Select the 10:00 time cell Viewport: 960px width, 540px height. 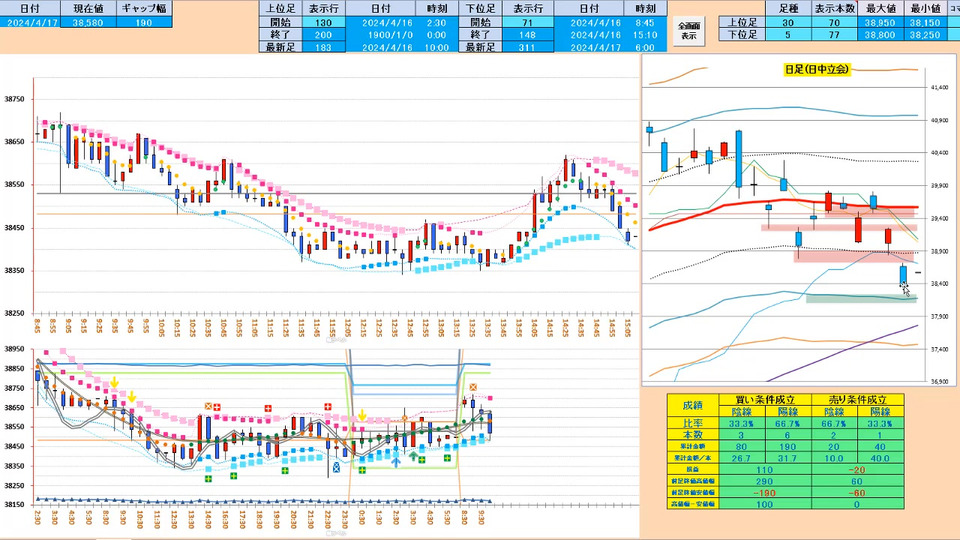point(437,47)
